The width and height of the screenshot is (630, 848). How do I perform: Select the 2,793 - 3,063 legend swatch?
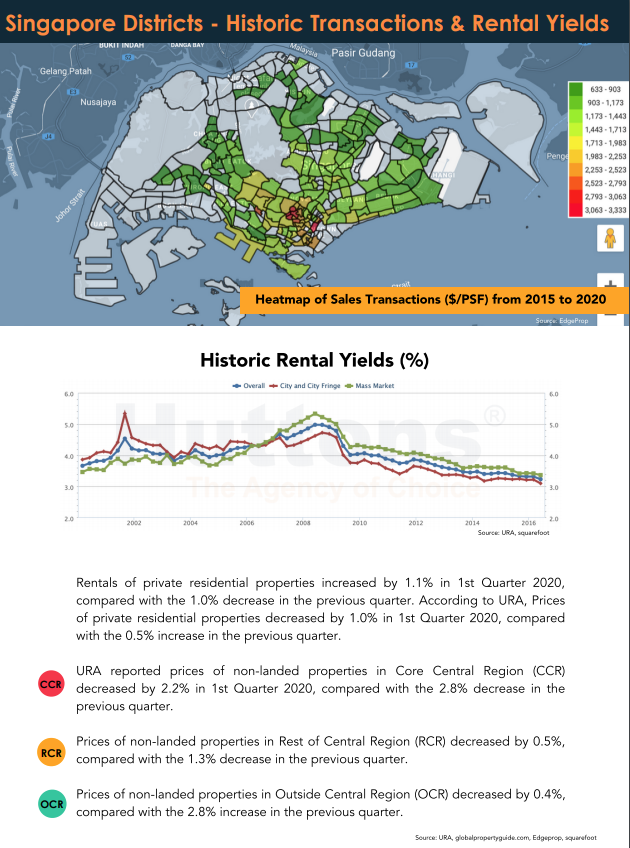pyautogui.click(x=576, y=197)
